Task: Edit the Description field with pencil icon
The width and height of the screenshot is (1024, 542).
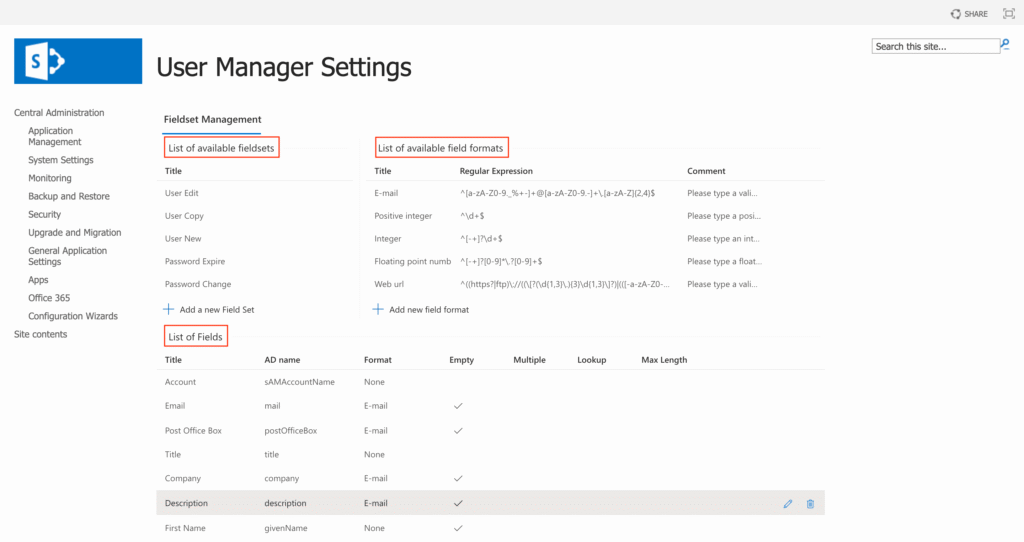Action: (788, 503)
